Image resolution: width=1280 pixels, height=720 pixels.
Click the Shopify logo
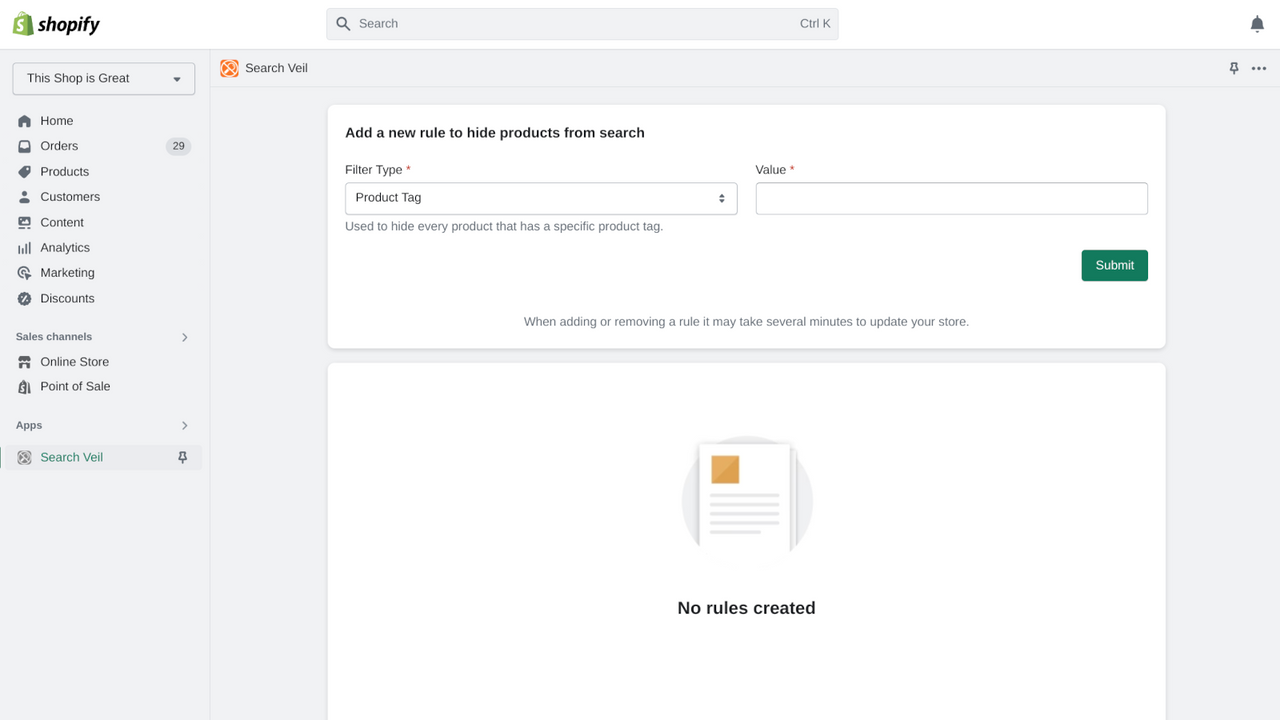pyautogui.click(x=56, y=24)
